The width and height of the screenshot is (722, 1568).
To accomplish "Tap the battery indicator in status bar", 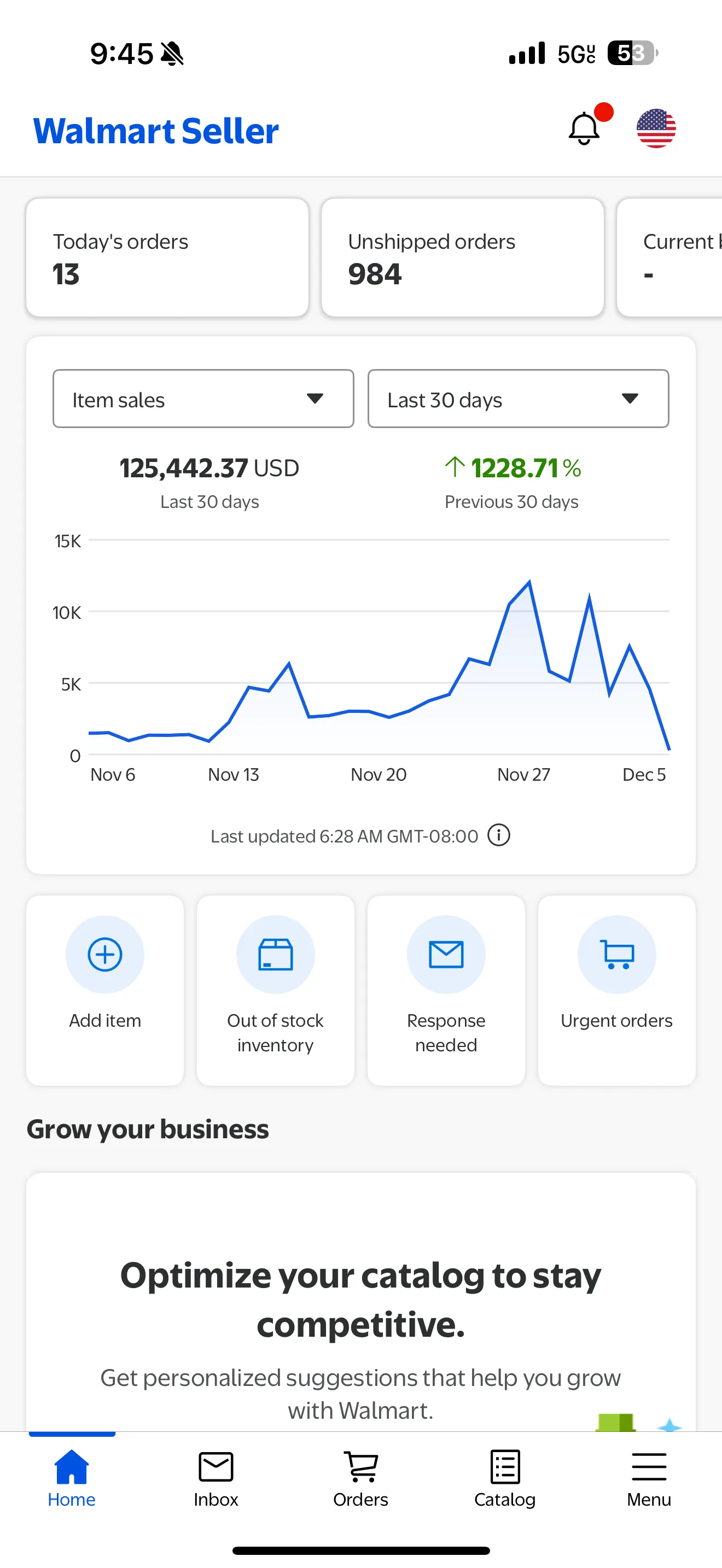I will tap(632, 53).
